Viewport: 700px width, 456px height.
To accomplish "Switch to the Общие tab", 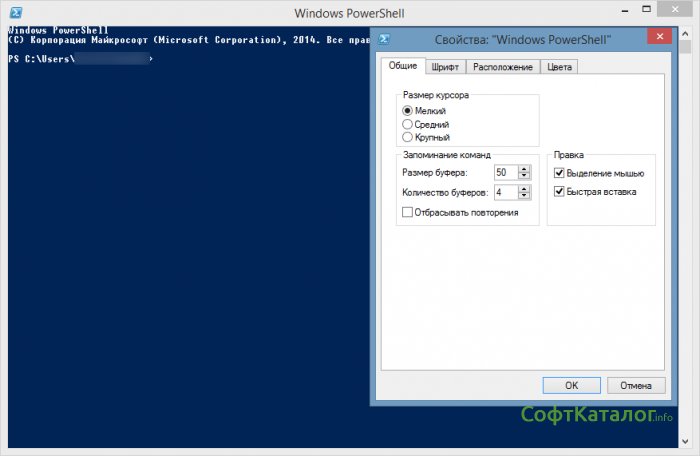I will pyautogui.click(x=402, y=67).
